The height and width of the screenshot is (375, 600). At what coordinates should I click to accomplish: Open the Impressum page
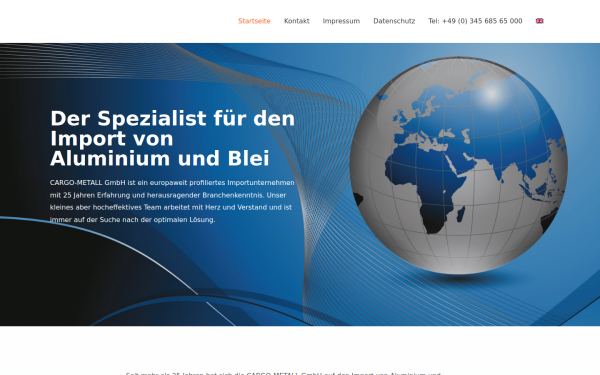coord(341,21)
